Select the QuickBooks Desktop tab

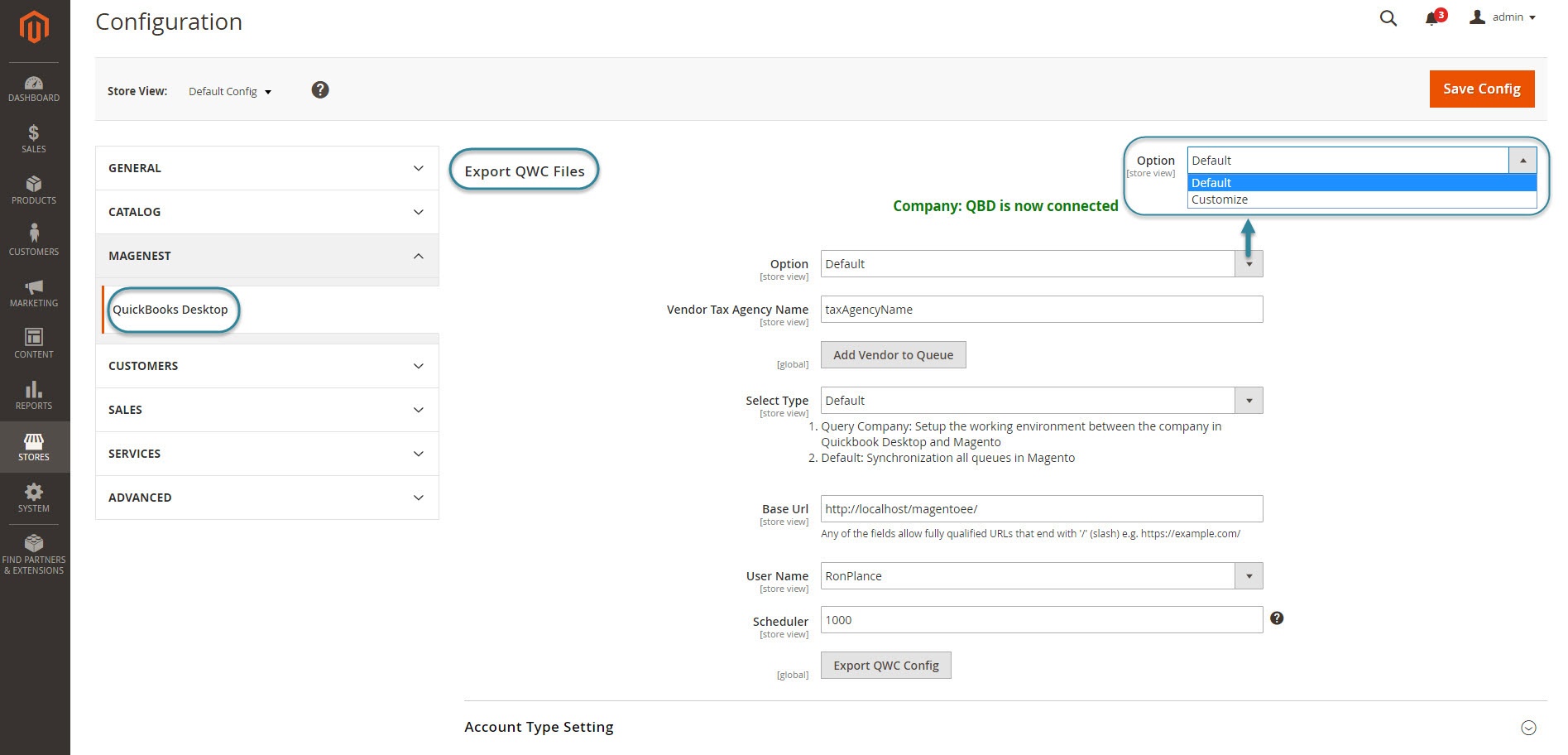click(170, 310)
